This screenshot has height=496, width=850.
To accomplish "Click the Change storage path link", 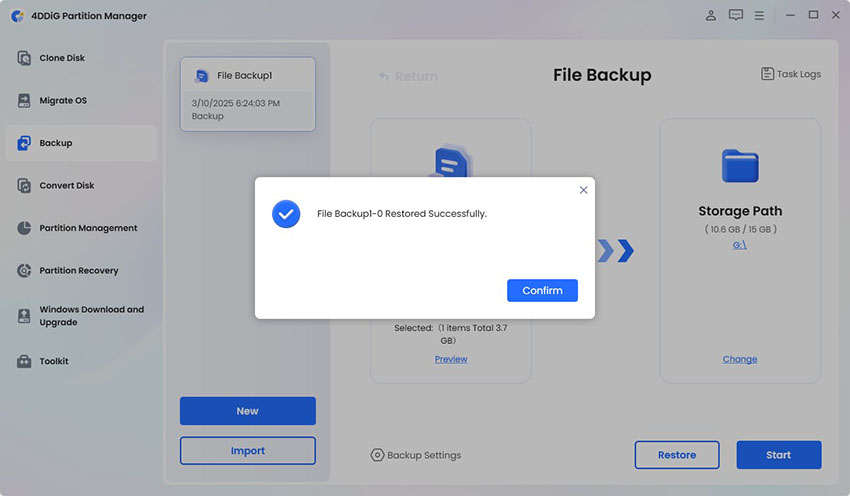I will click(740, 359).
